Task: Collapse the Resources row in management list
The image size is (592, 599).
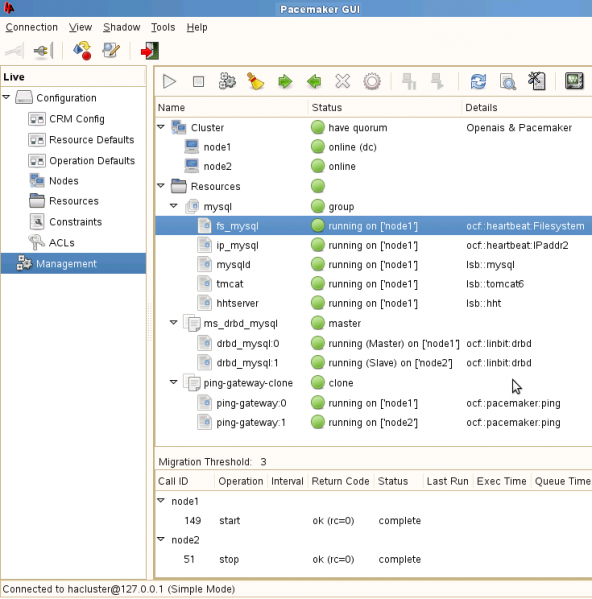Action: tap(161, 186)
